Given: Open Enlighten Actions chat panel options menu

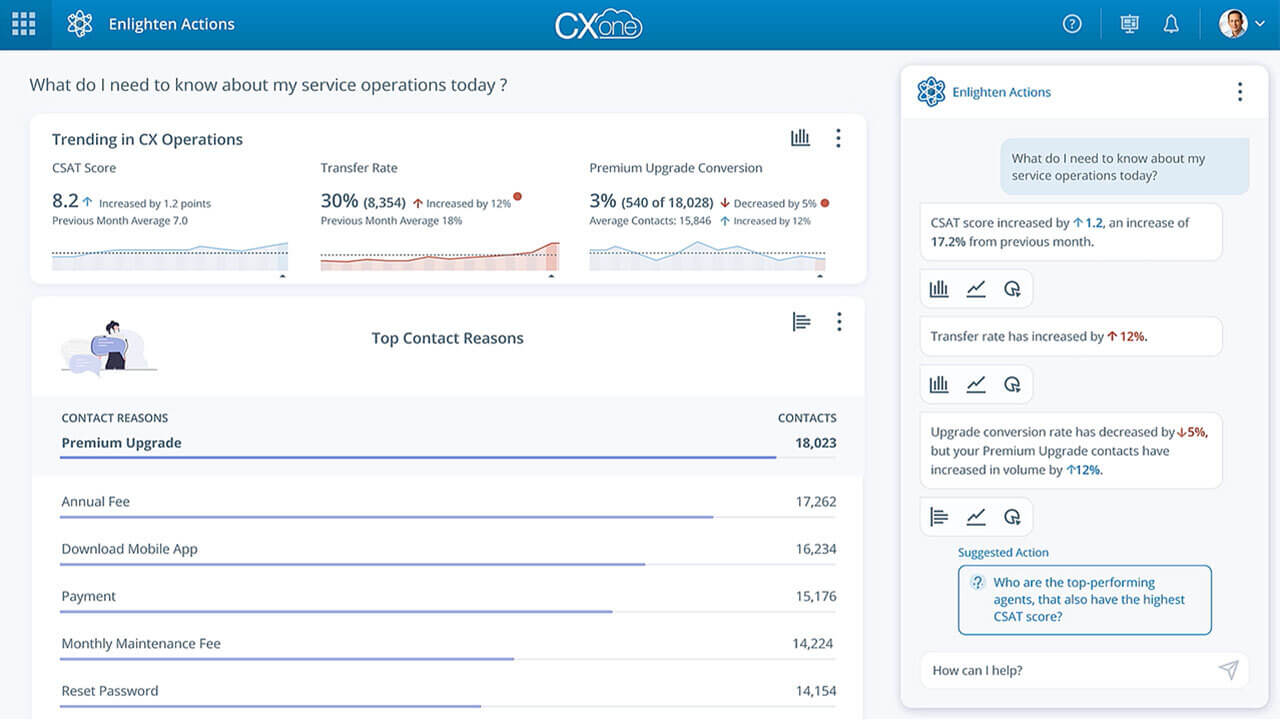Looking at the screenshot, I should tap(1239, 92).
